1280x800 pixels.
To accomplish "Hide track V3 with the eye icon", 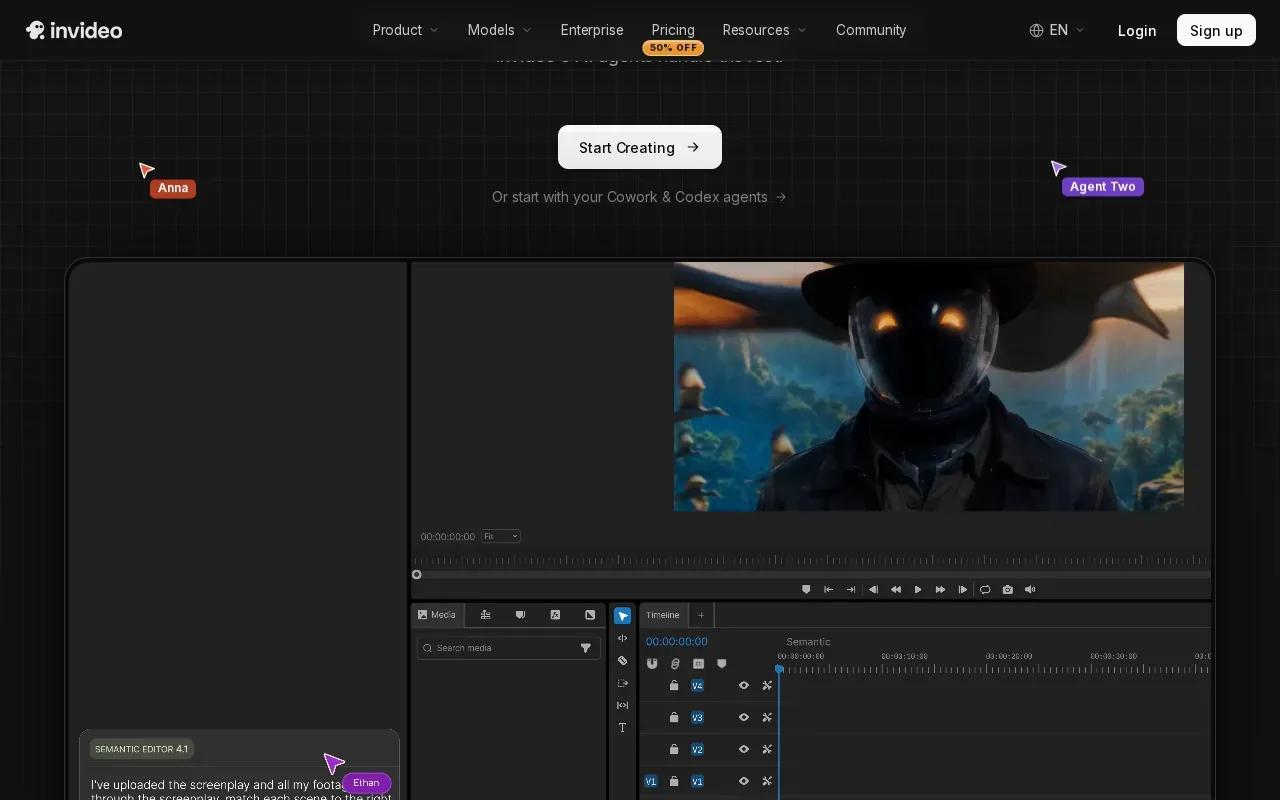I will (x=744, y=718).
